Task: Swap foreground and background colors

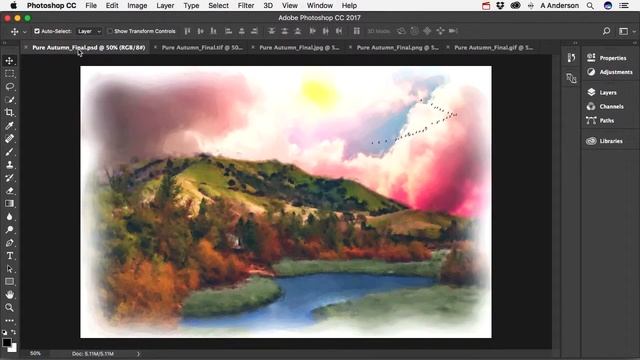Action: [x=13, y=332]
